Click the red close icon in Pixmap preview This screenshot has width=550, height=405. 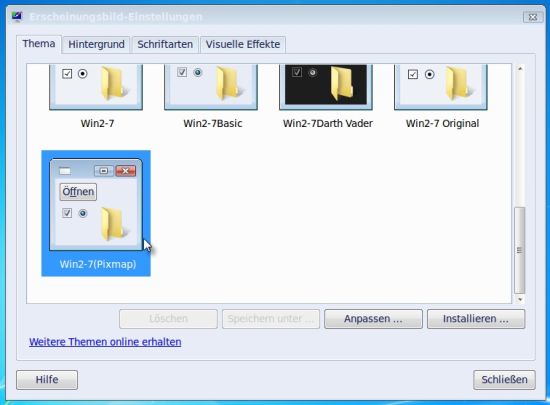pos(126,171)
